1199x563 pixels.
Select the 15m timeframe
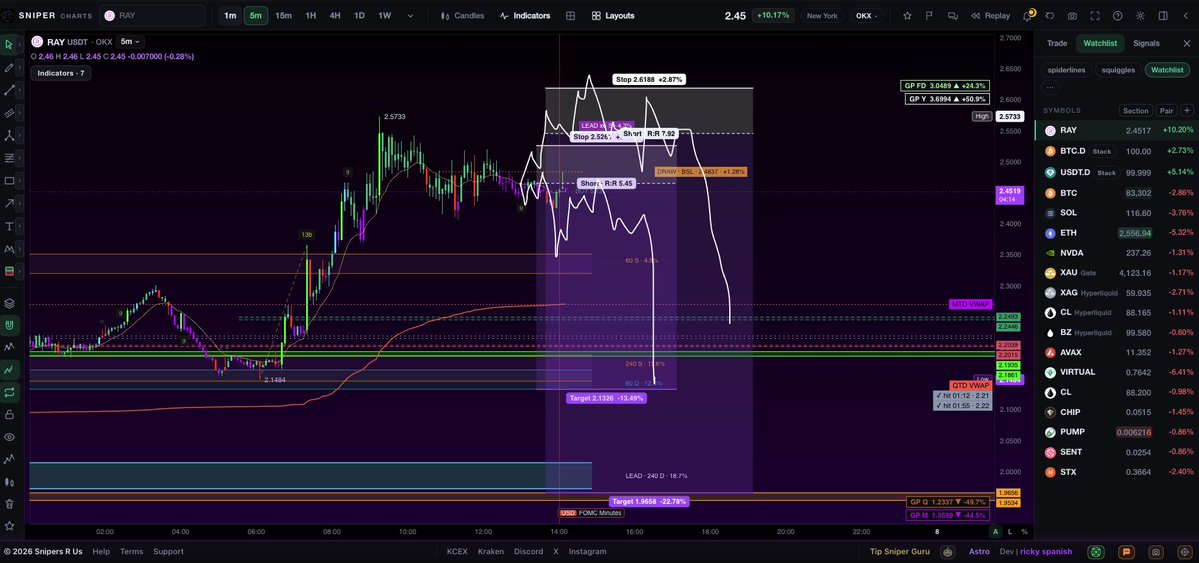pyautogui.click(x=283, y=15)
